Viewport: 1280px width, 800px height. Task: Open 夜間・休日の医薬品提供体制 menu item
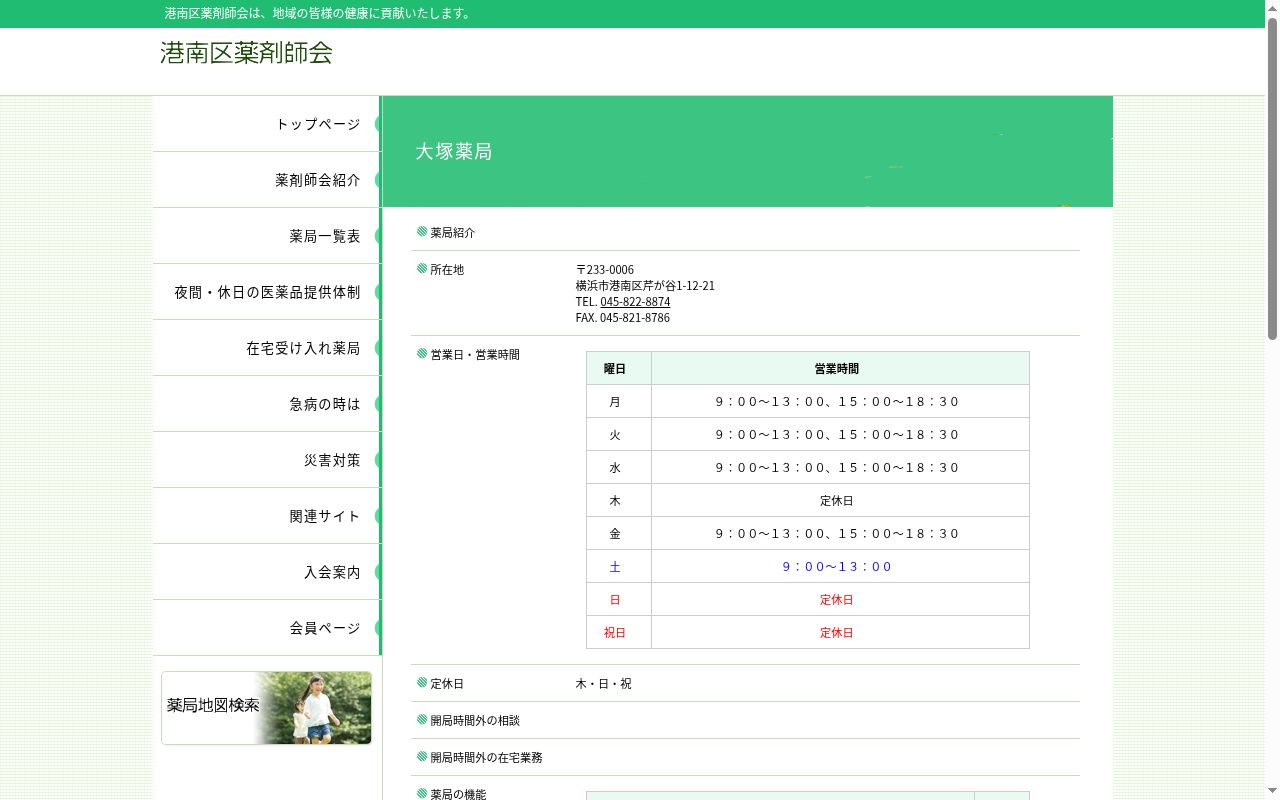(x=267, y=292)
